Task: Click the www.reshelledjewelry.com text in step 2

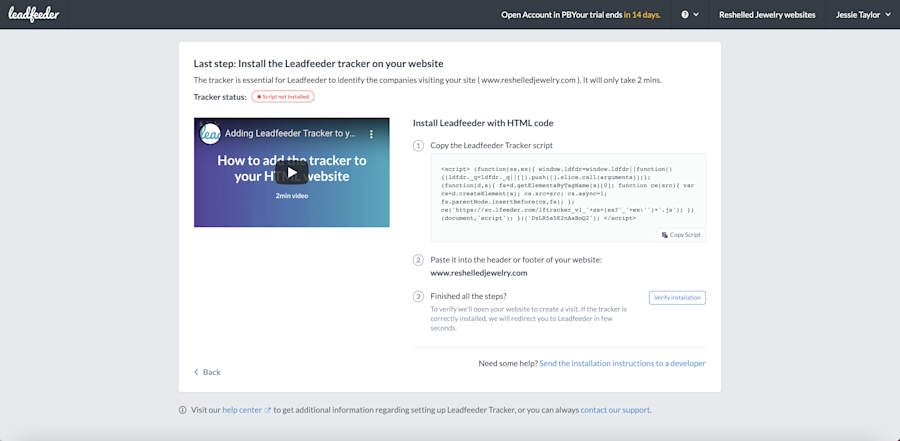Action: (479, 273)
